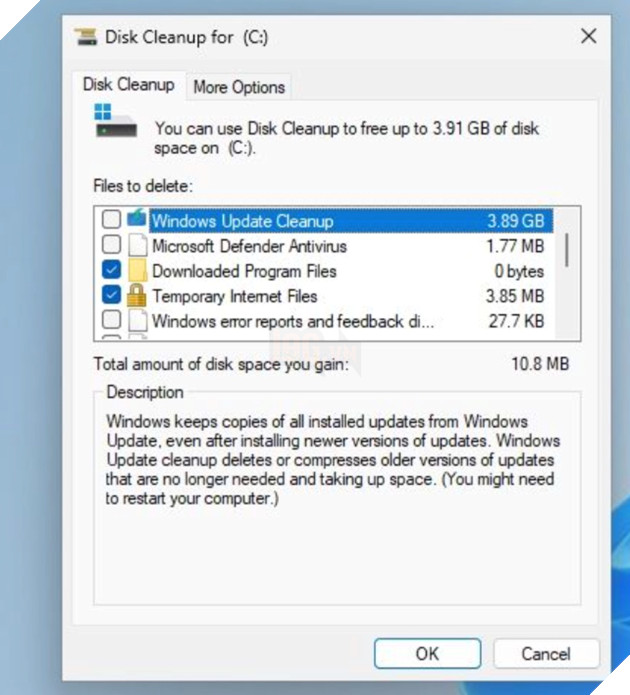
Task: Check the Windows Update Cleanup checkbox
Action: [111, 219]
